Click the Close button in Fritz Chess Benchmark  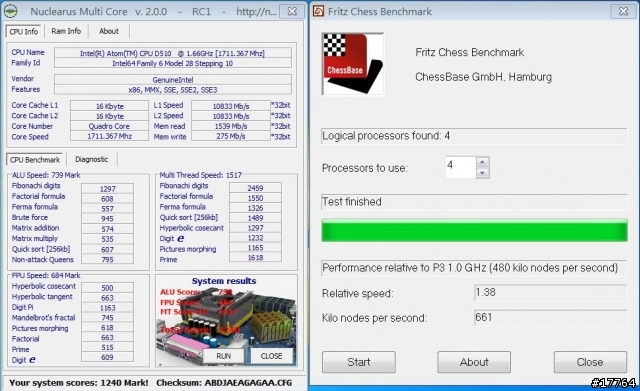(x=590, y=362)
